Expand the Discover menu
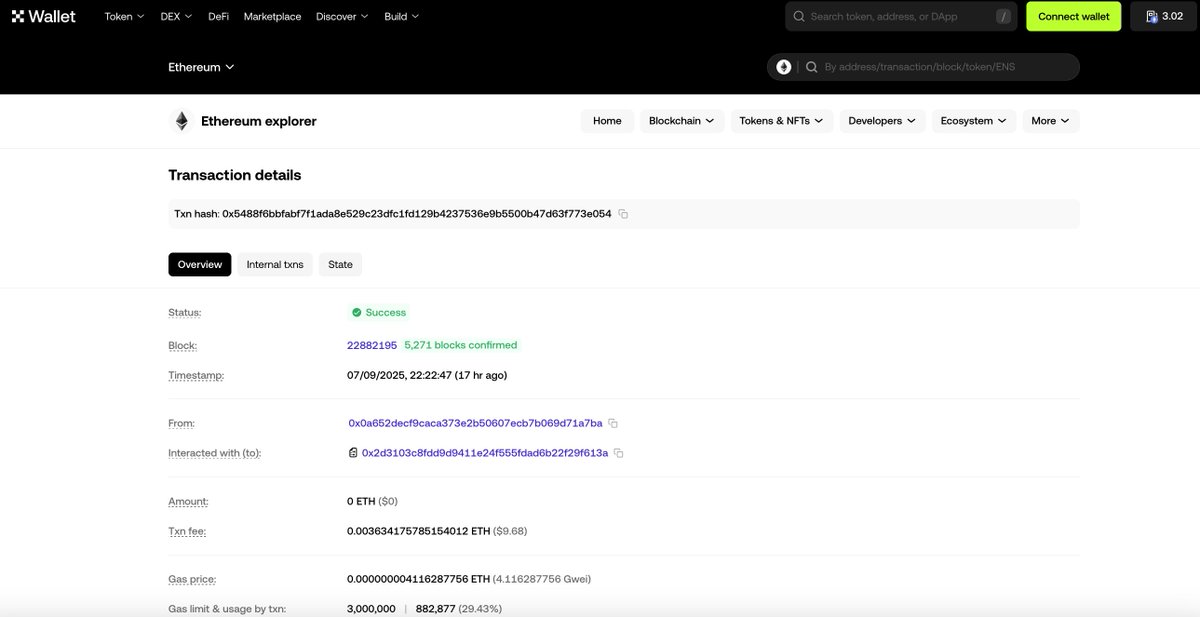1200x617 pixels. pos(342,16)
